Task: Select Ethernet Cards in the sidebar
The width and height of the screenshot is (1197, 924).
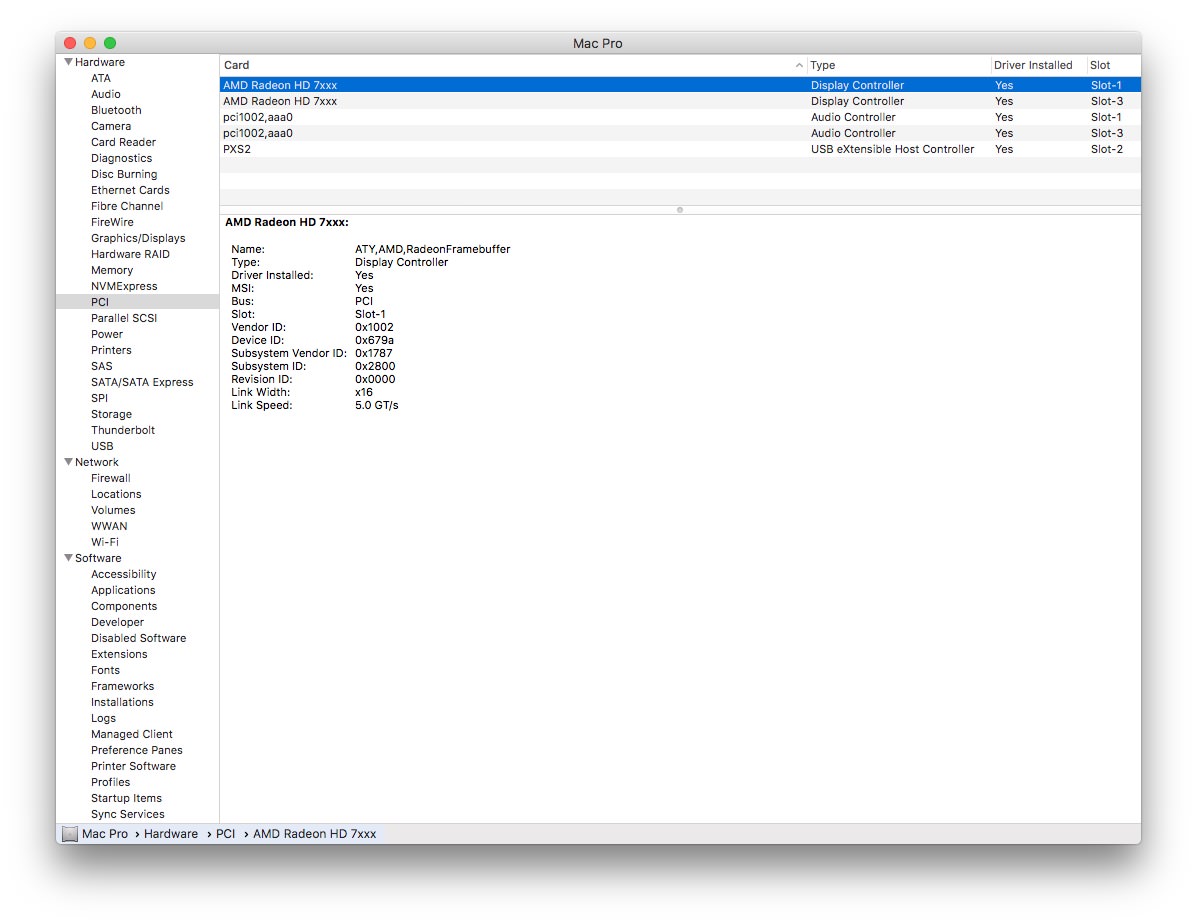Action: point(130,190)
